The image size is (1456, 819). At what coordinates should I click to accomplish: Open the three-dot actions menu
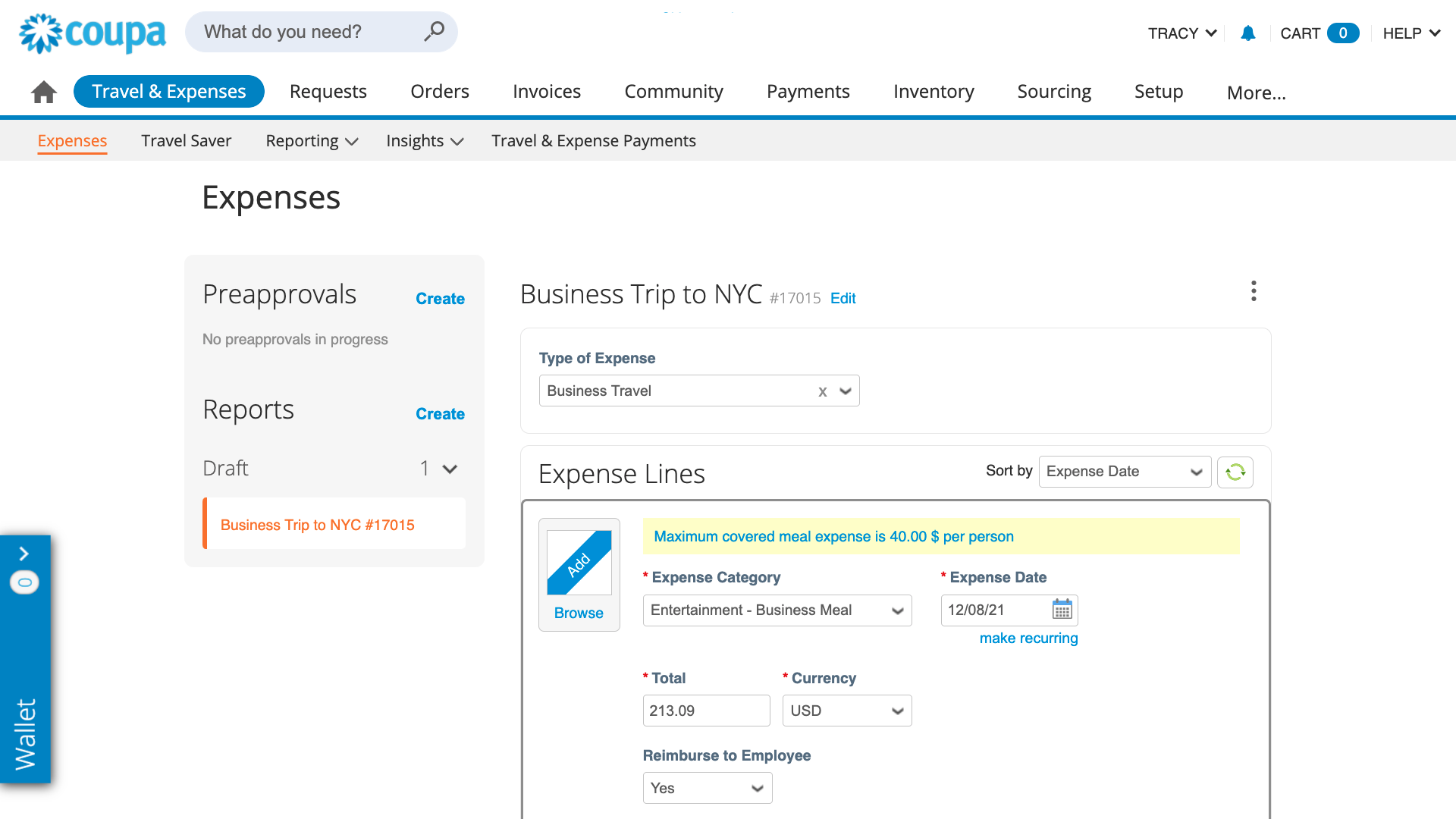1253,291
